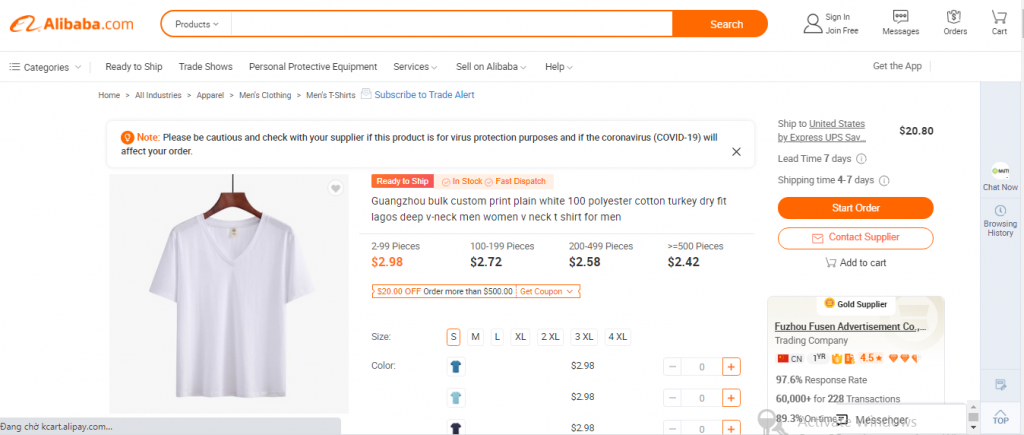Viewport: 1024px width, 435px height.
Task: Click the Sign In person icon
Action: tap(813, 24)
